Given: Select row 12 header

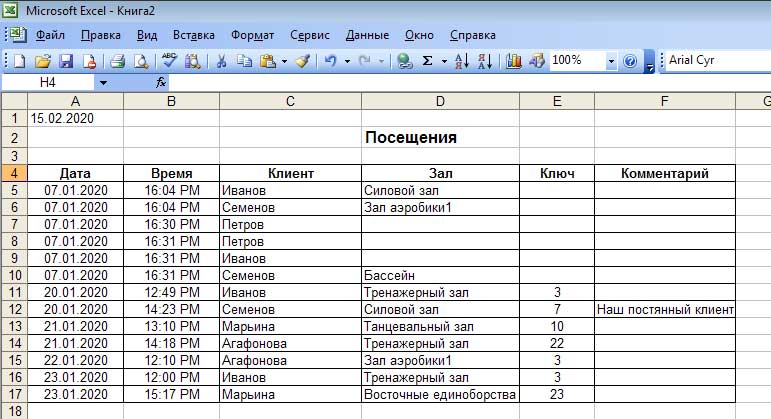Looking at the screenshot, I should pos(13,310).
